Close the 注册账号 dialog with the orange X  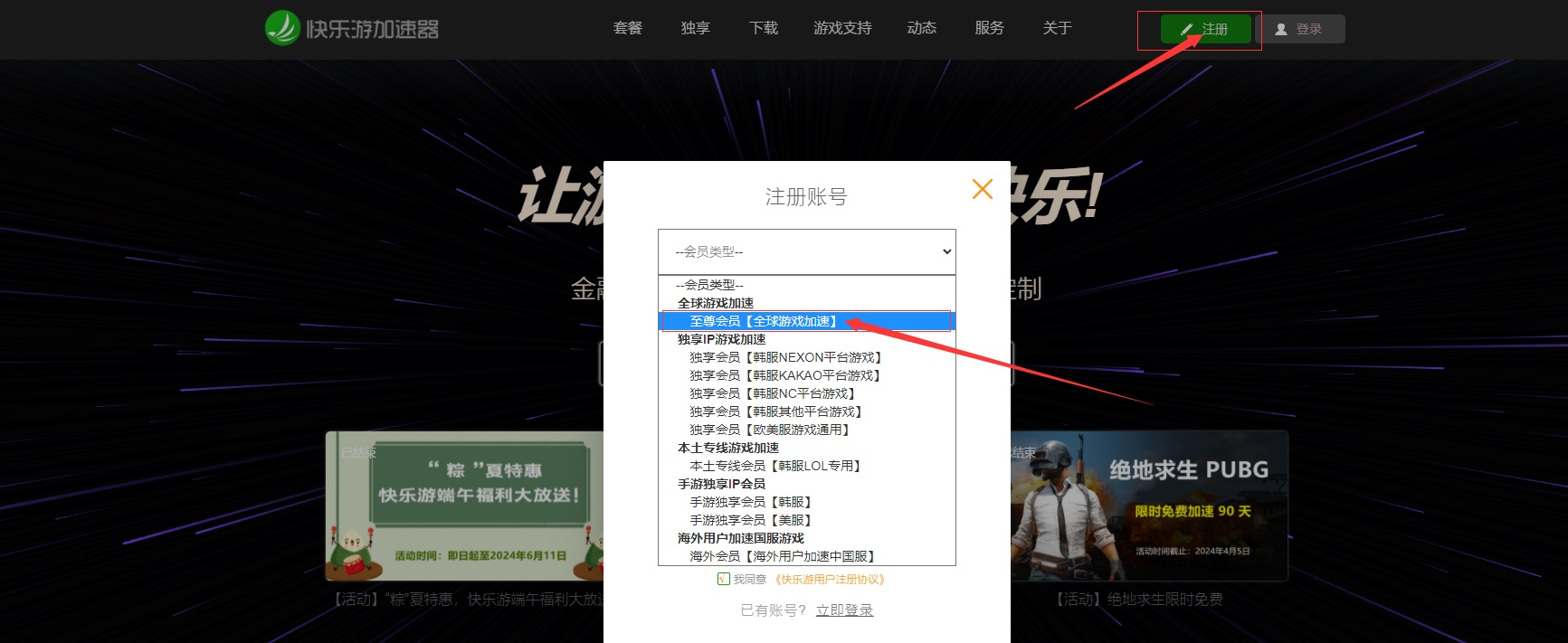(983, 188)
